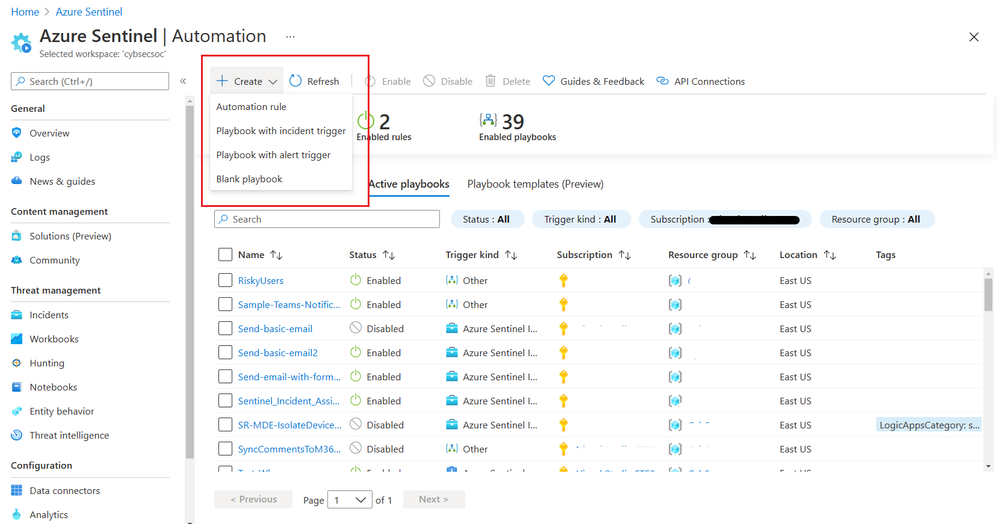Image resolution: width=999 pixels, height=524 pixels.
Task: Check the Send-email-with-form... row checkbox
Action: tap(225, 377)
